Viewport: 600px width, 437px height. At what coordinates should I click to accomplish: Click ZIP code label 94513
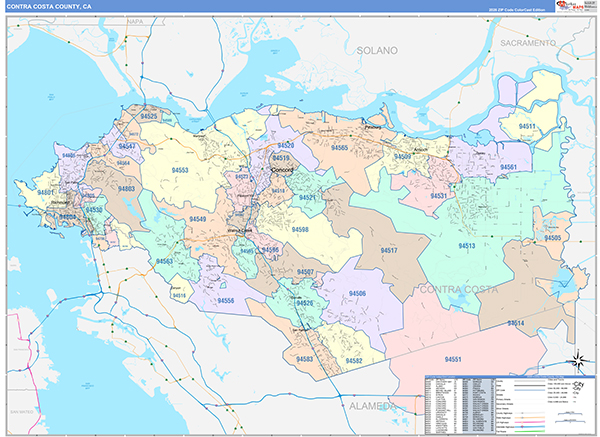click(x=467, y=246)
